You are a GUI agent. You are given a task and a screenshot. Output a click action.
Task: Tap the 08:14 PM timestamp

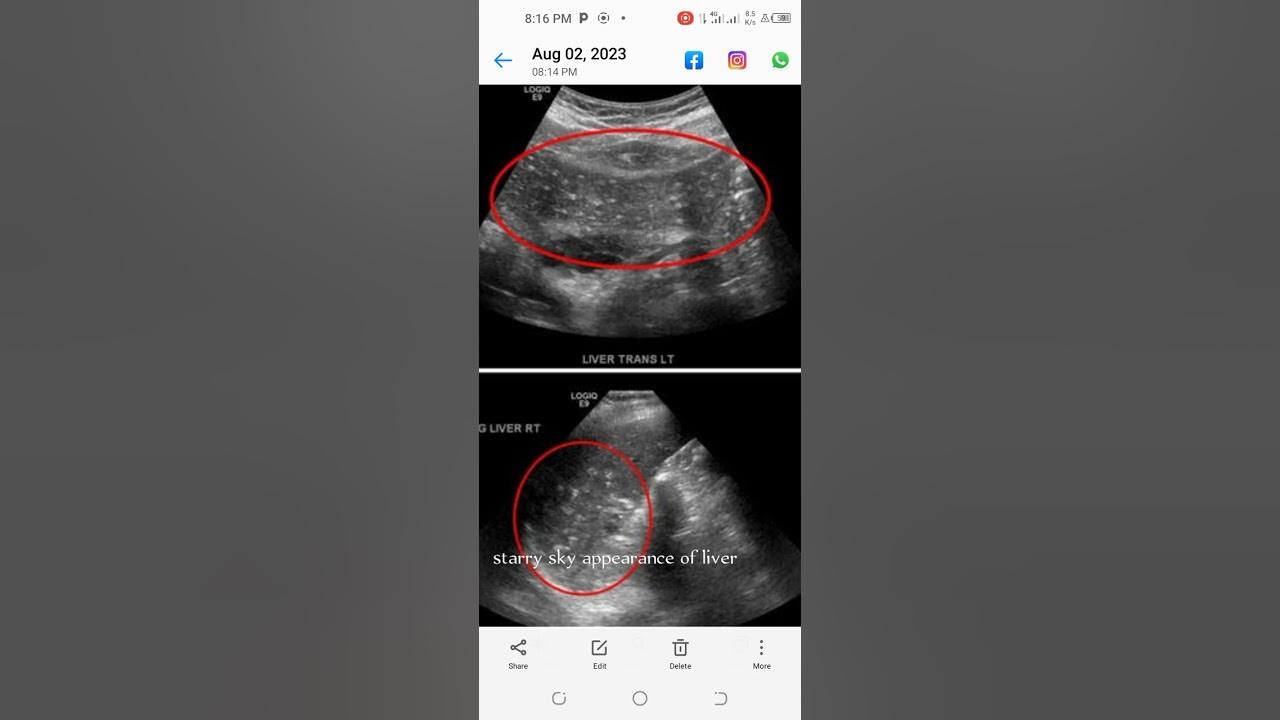coord(554,72)
